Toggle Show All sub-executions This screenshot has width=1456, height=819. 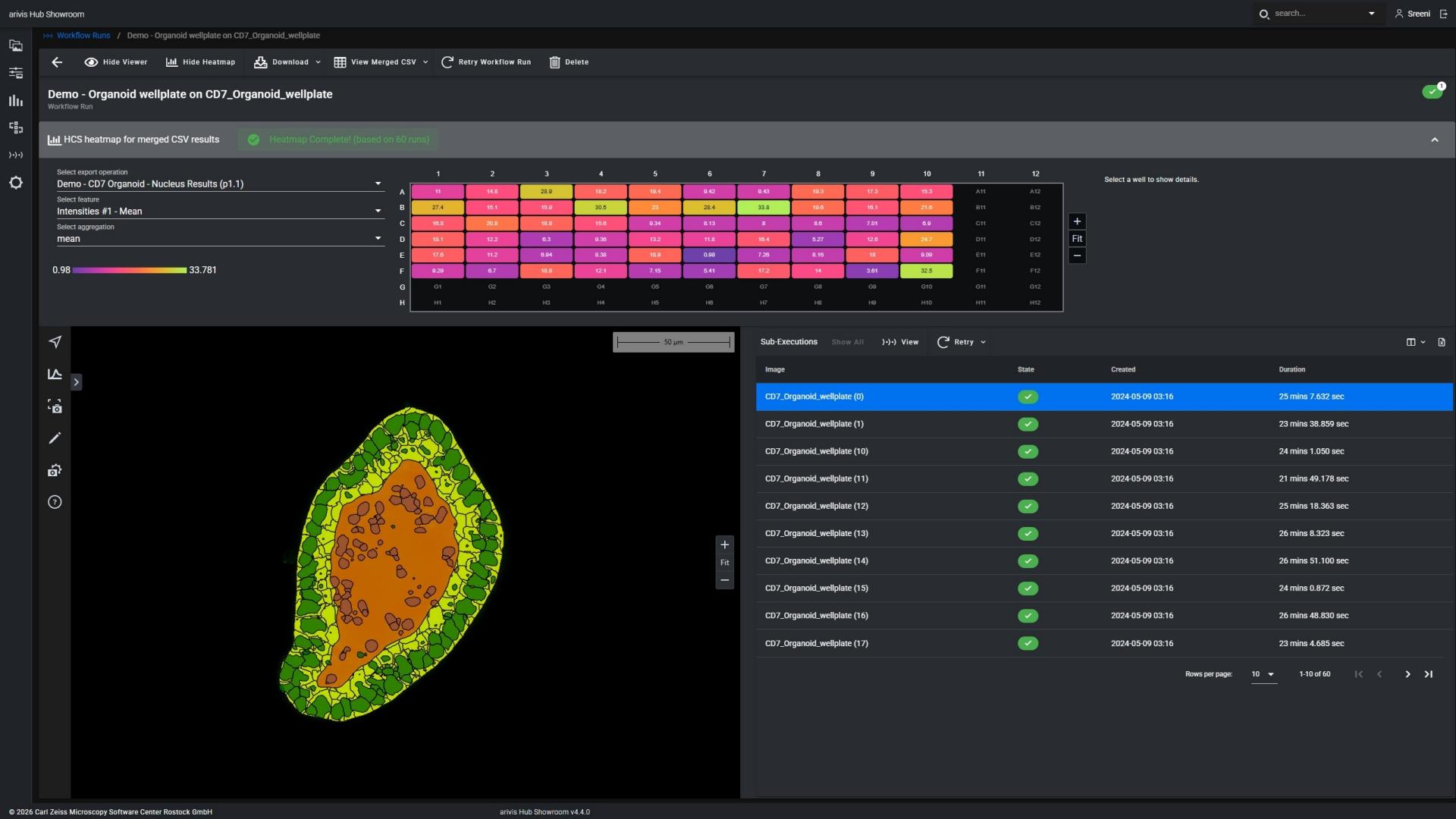pos(848,342)
